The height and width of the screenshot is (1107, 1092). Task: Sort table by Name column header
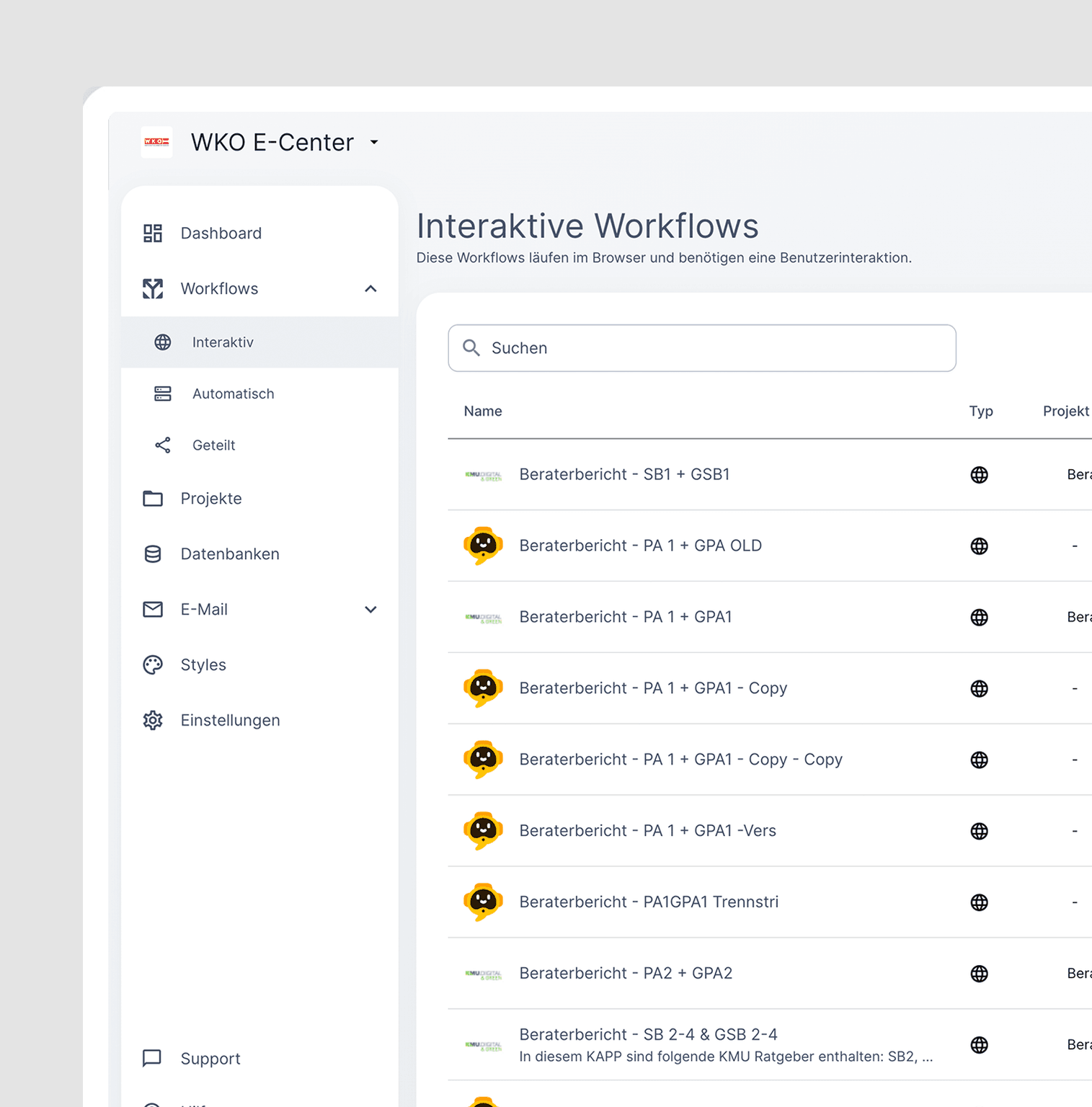[x=483, y=411]
